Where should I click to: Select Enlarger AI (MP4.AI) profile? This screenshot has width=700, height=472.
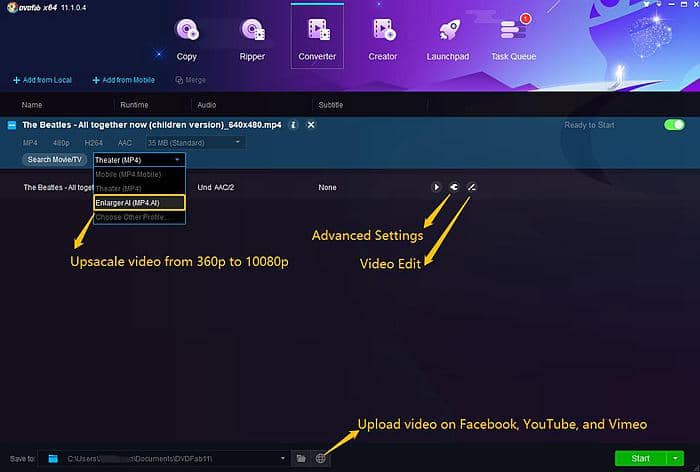[x=139, y=203]
